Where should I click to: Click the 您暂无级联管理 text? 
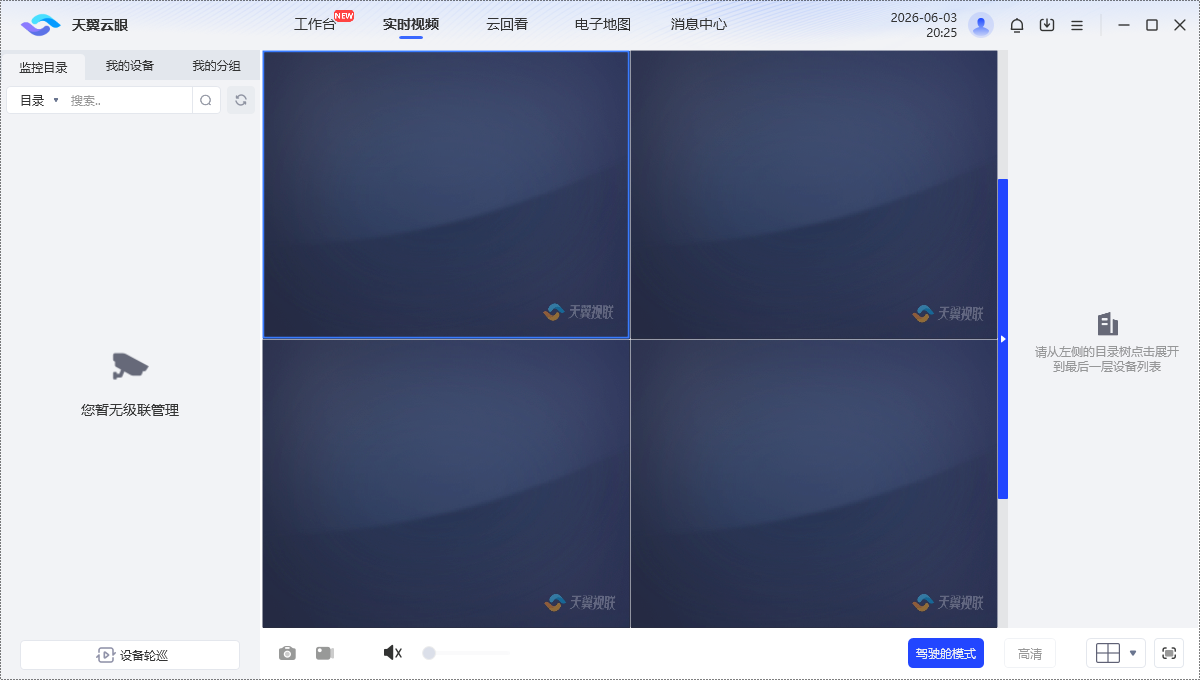pos(130,410)
